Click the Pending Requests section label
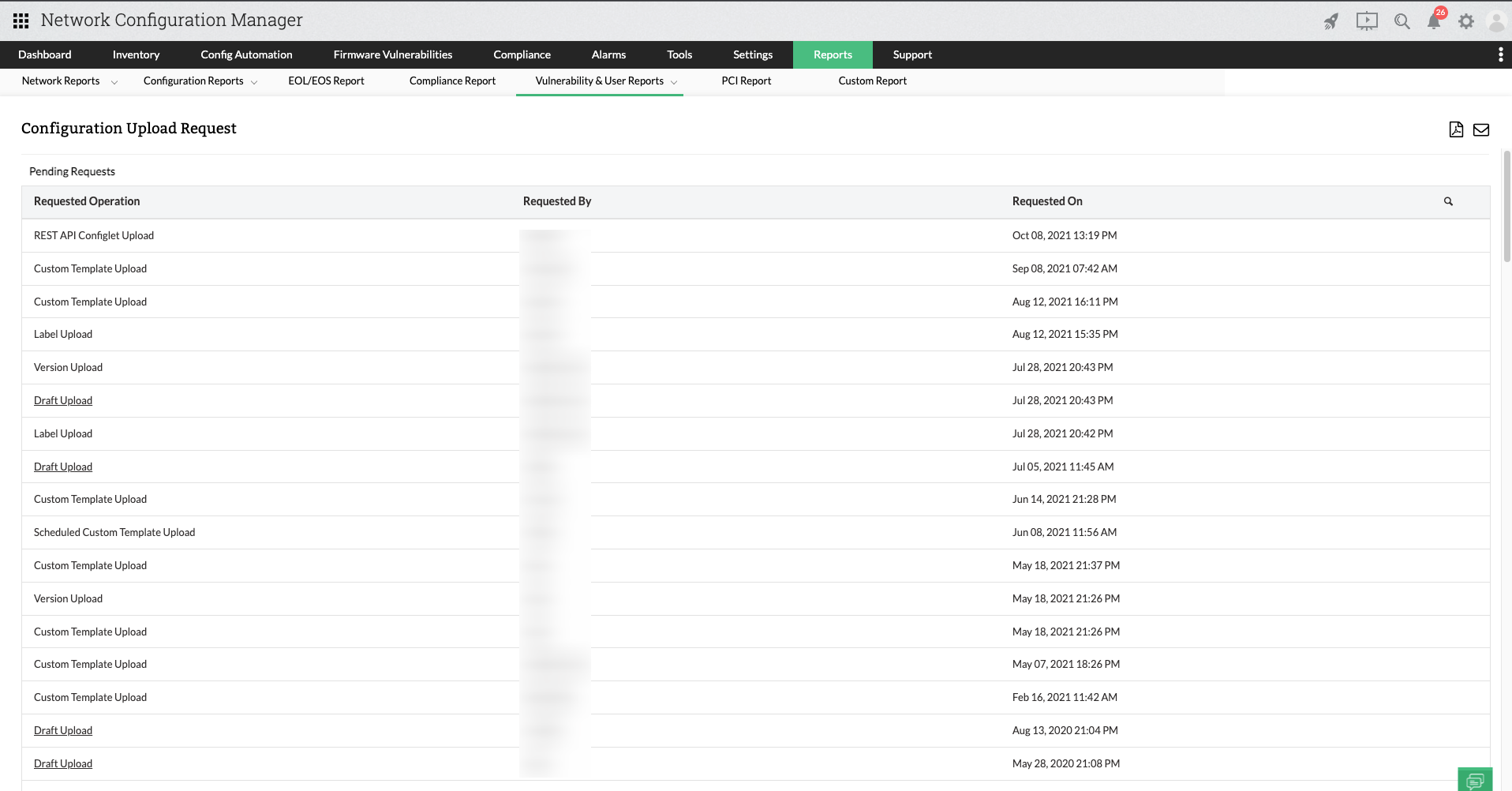Image resolution: width=1512 pixels, height=791 pixels. (x=72, y=171)
